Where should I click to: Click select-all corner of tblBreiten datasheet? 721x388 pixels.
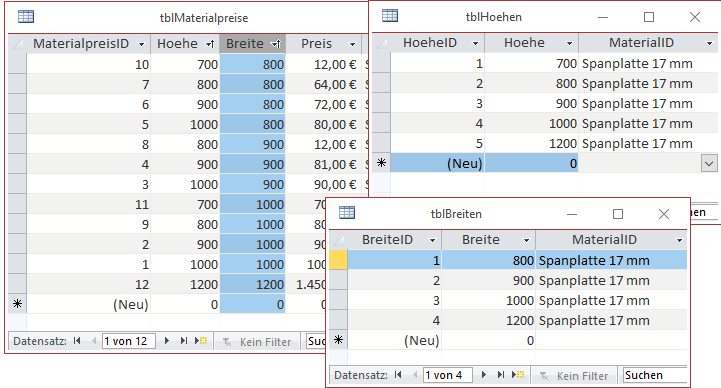click(x=338, y=240)
